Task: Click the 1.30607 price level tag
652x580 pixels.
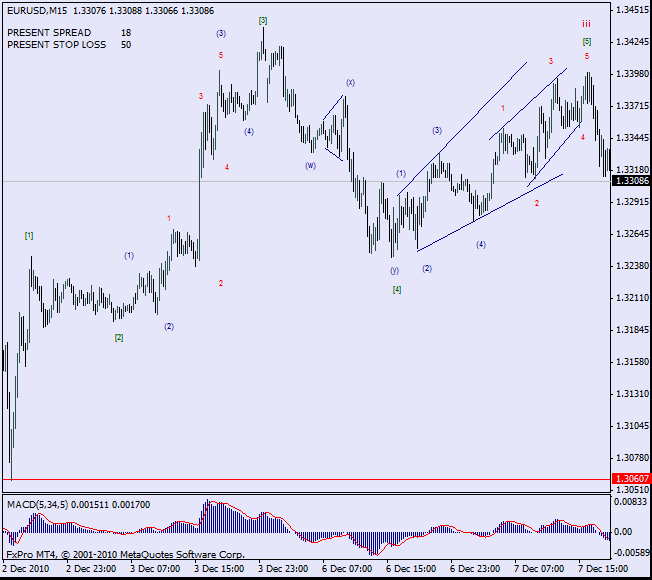Action: (630, 479)
